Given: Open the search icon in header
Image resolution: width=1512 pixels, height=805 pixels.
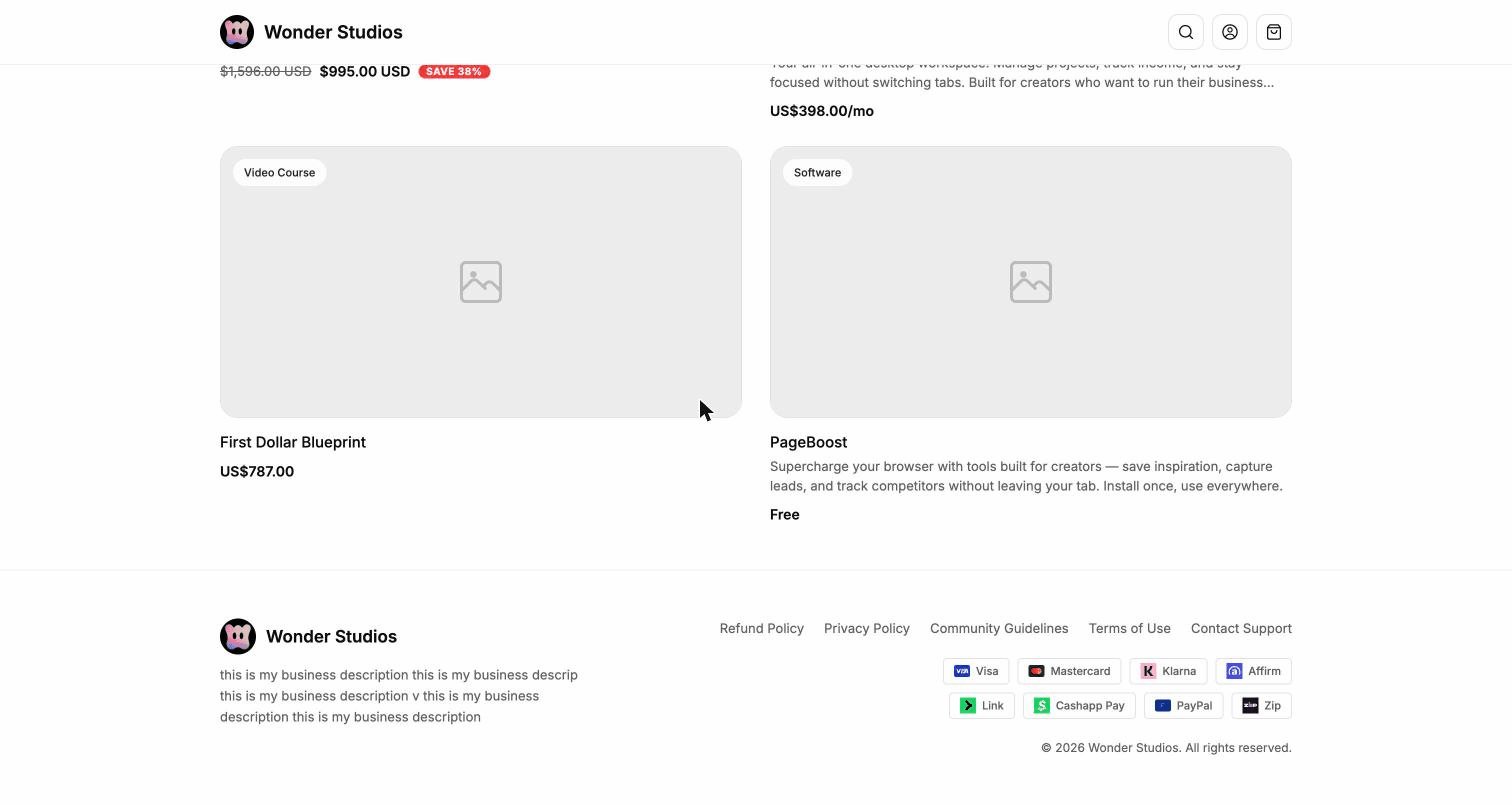Looking at the screenshot, I should click(1186, 32).
